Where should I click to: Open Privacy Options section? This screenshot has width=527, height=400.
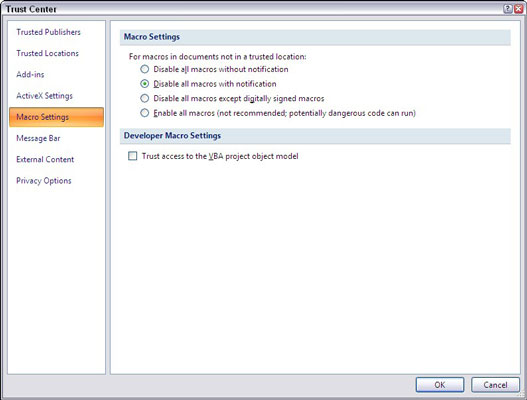pyautogui.click(x=44, y=181)
